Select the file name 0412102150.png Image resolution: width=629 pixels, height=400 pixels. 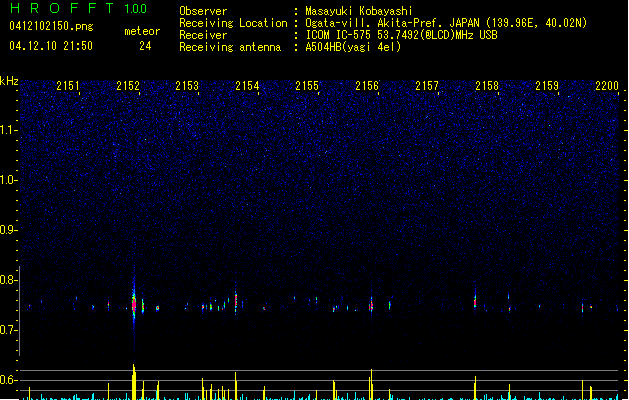[51, 27]
